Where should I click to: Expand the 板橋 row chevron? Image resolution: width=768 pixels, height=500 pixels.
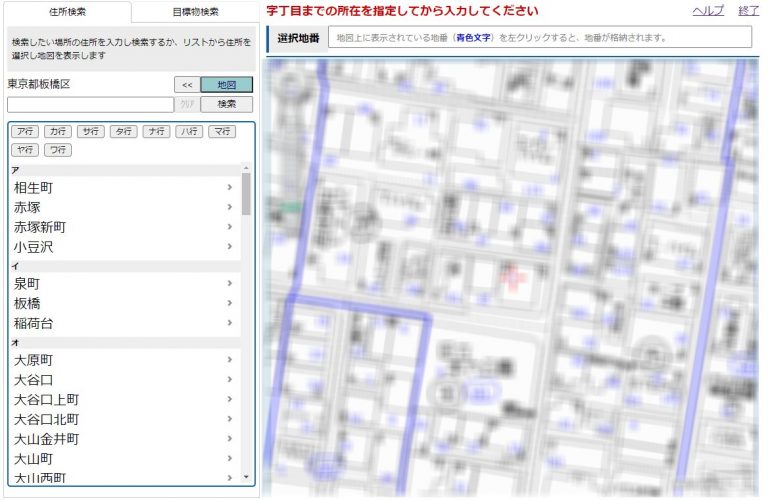coord(230,303)
